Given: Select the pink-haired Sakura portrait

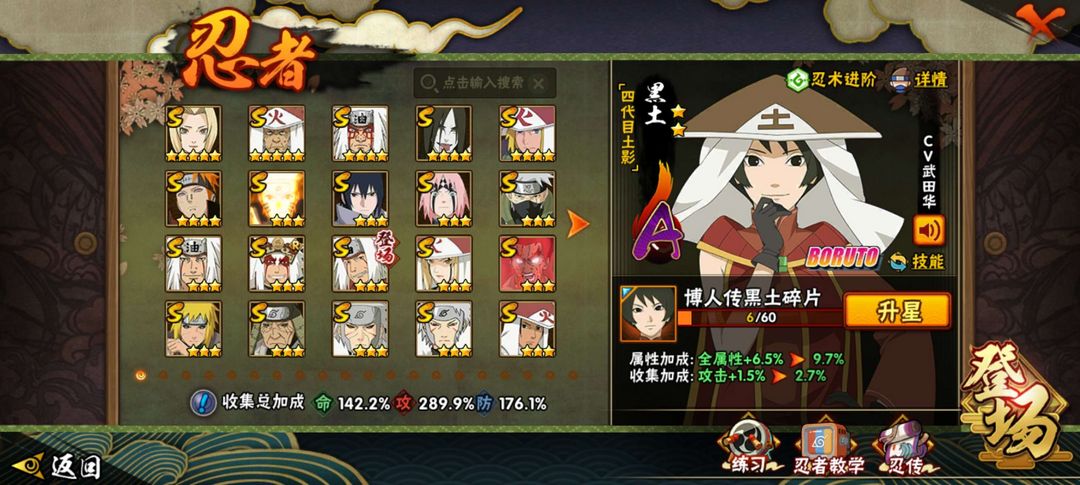Looking at the screenshot, I should point(444,198).
